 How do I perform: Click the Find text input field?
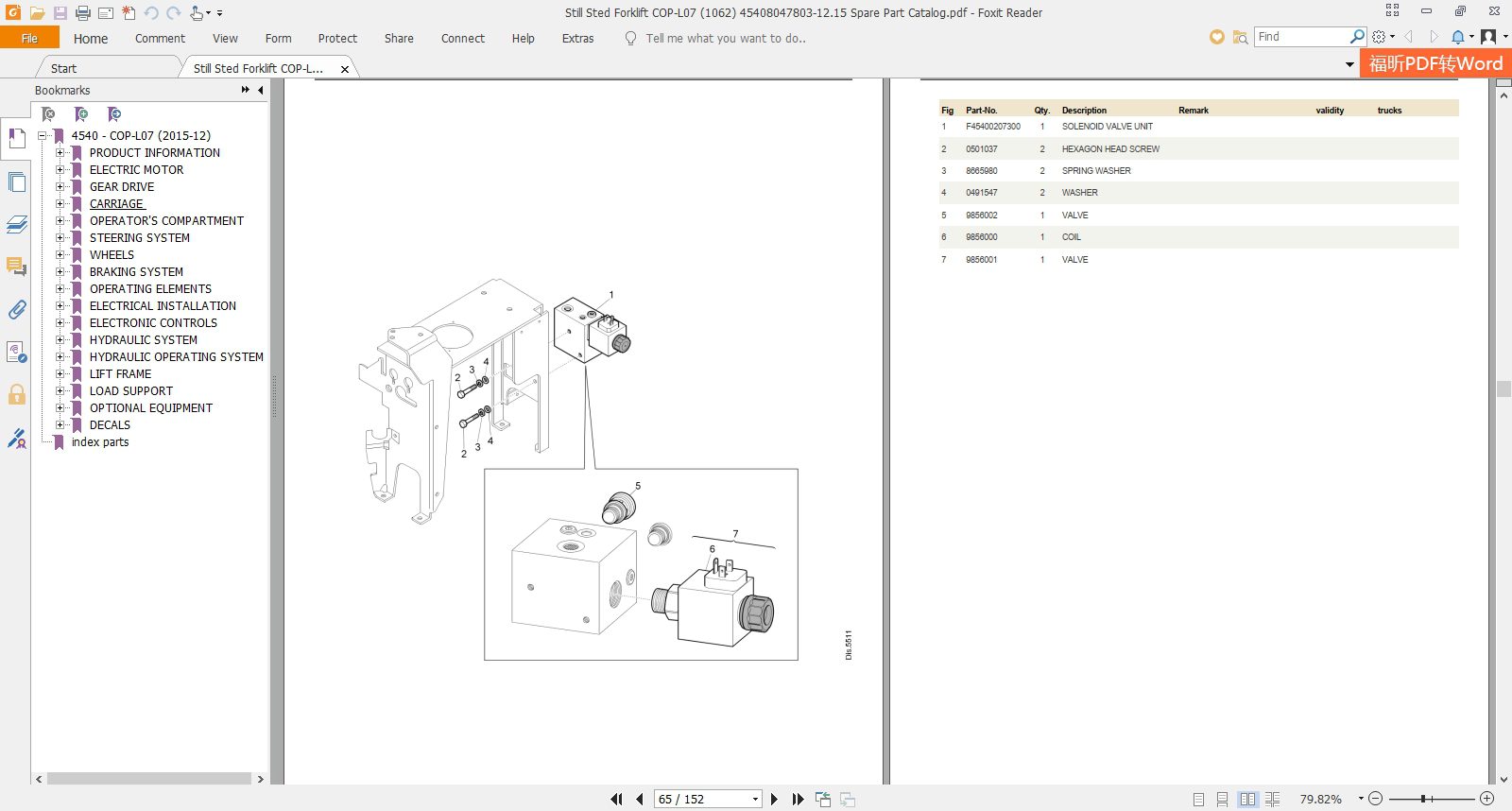click(x=1302, y=37)
